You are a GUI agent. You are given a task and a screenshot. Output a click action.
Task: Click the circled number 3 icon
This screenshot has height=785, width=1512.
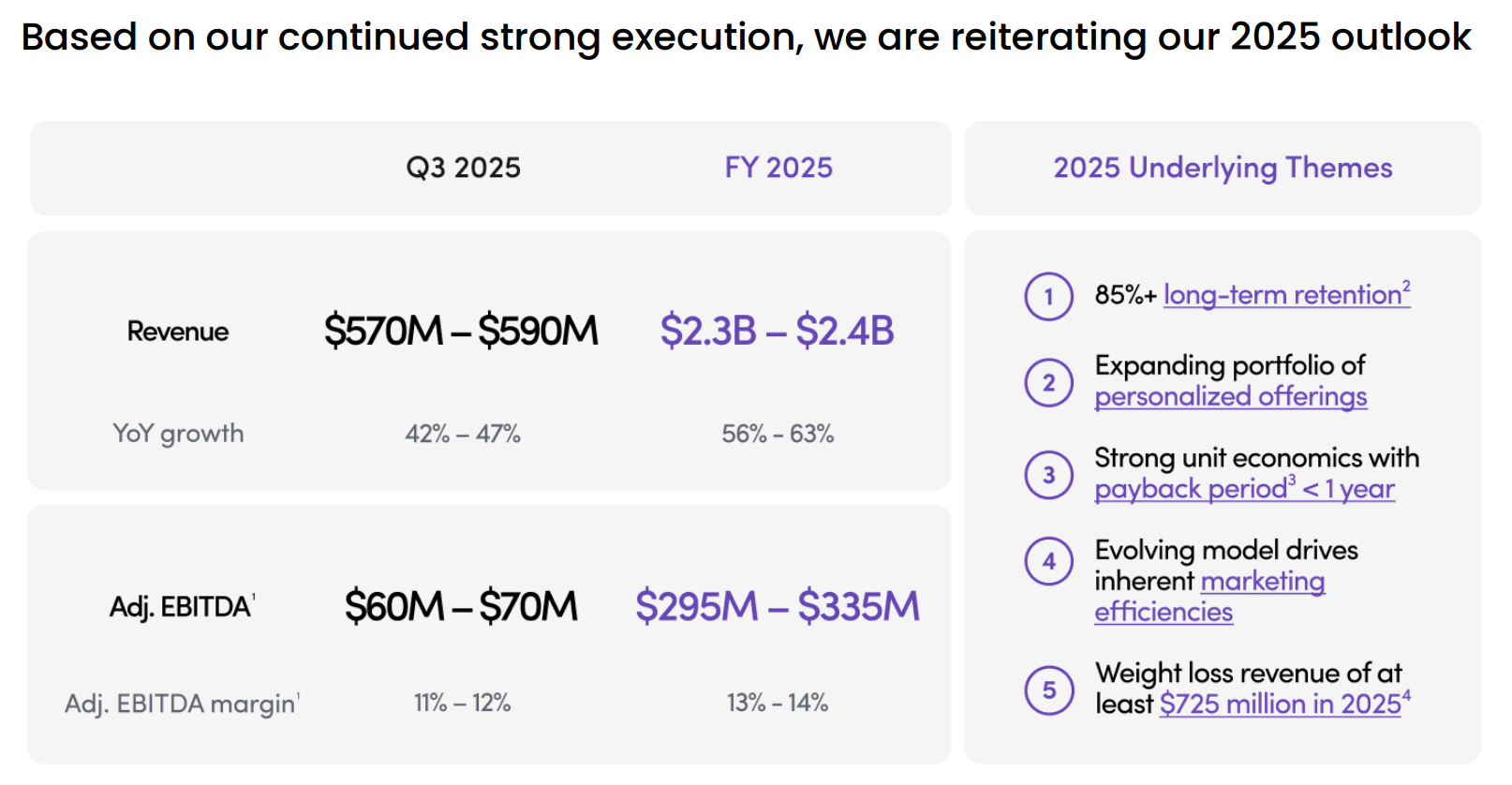point(1048,475)
